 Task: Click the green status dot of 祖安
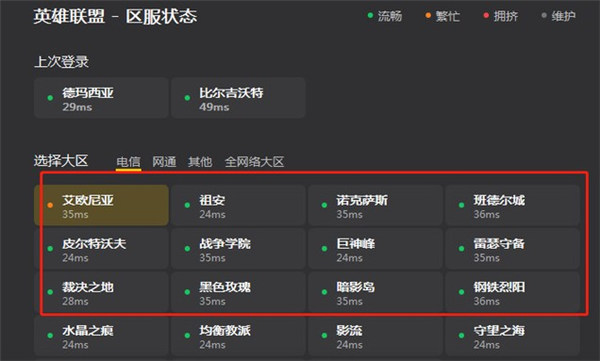click(187, 205)
